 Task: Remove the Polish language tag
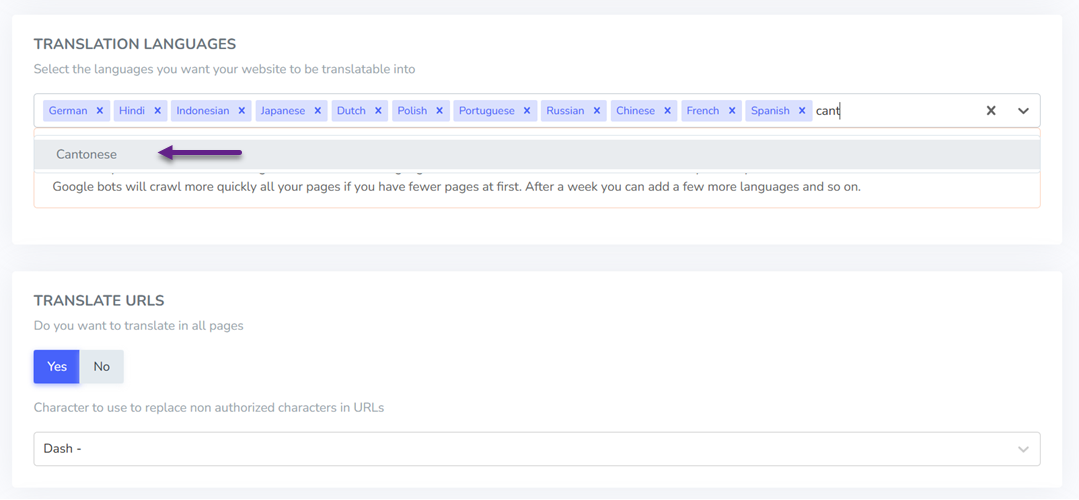[x=439, y=111]
